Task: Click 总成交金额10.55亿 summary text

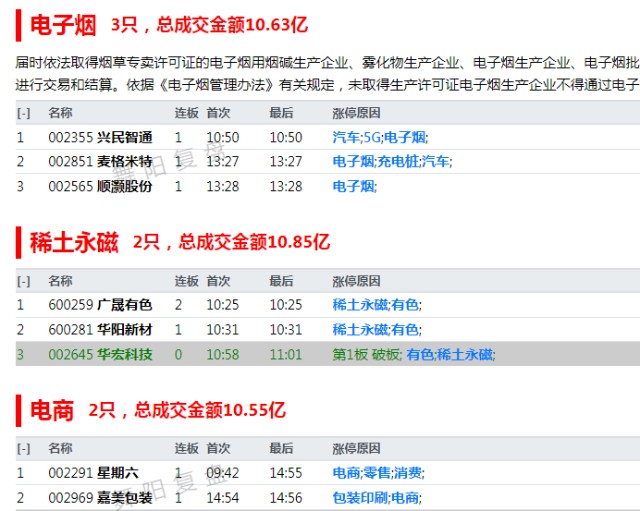Action: [210, 409]
